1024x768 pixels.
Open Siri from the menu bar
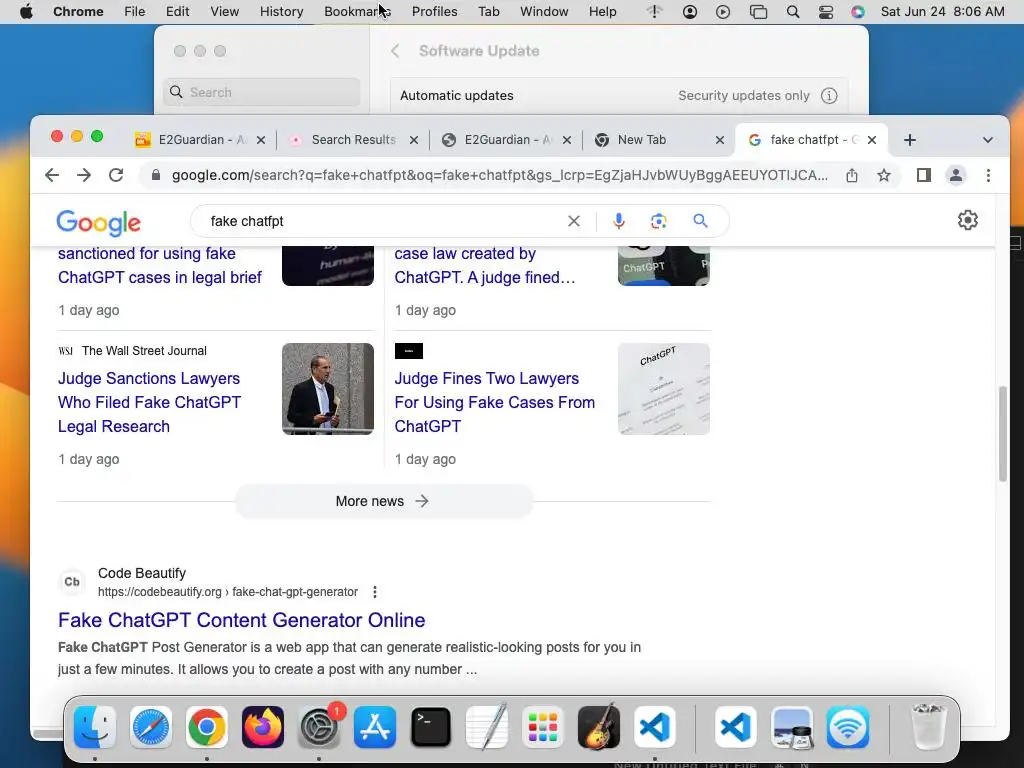click(x=857, y=12)
